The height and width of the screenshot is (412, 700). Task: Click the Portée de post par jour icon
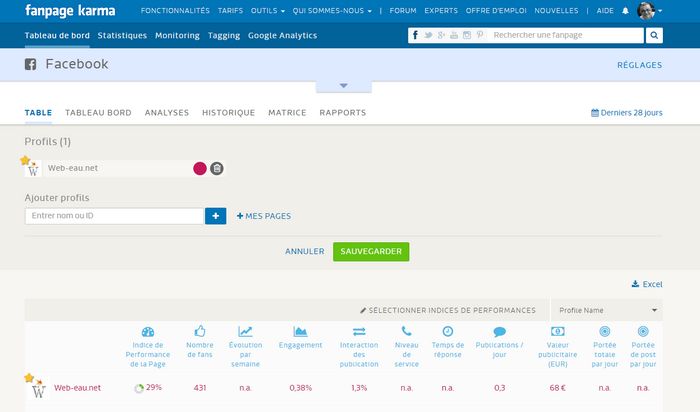tap(643, 331)
